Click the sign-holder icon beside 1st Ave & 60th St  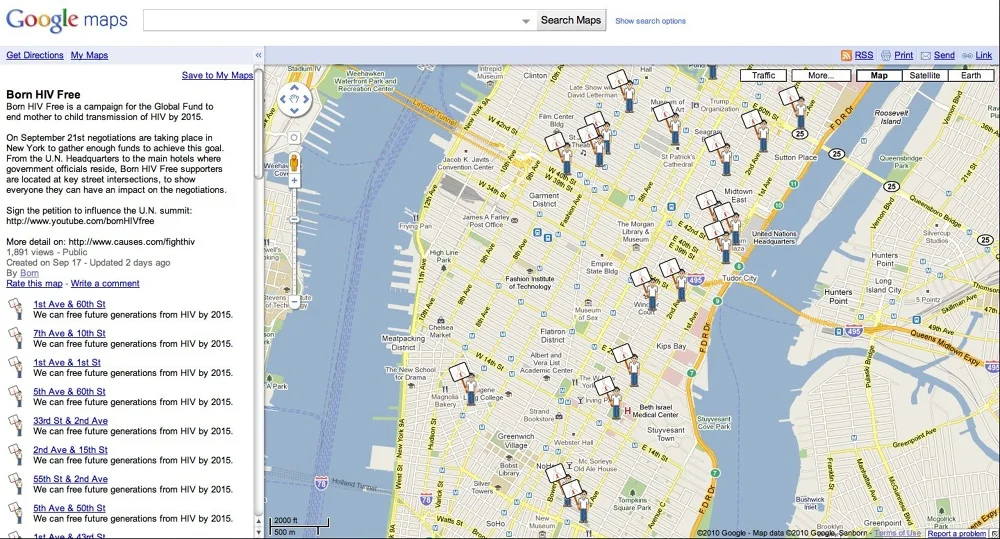(15, 309)
